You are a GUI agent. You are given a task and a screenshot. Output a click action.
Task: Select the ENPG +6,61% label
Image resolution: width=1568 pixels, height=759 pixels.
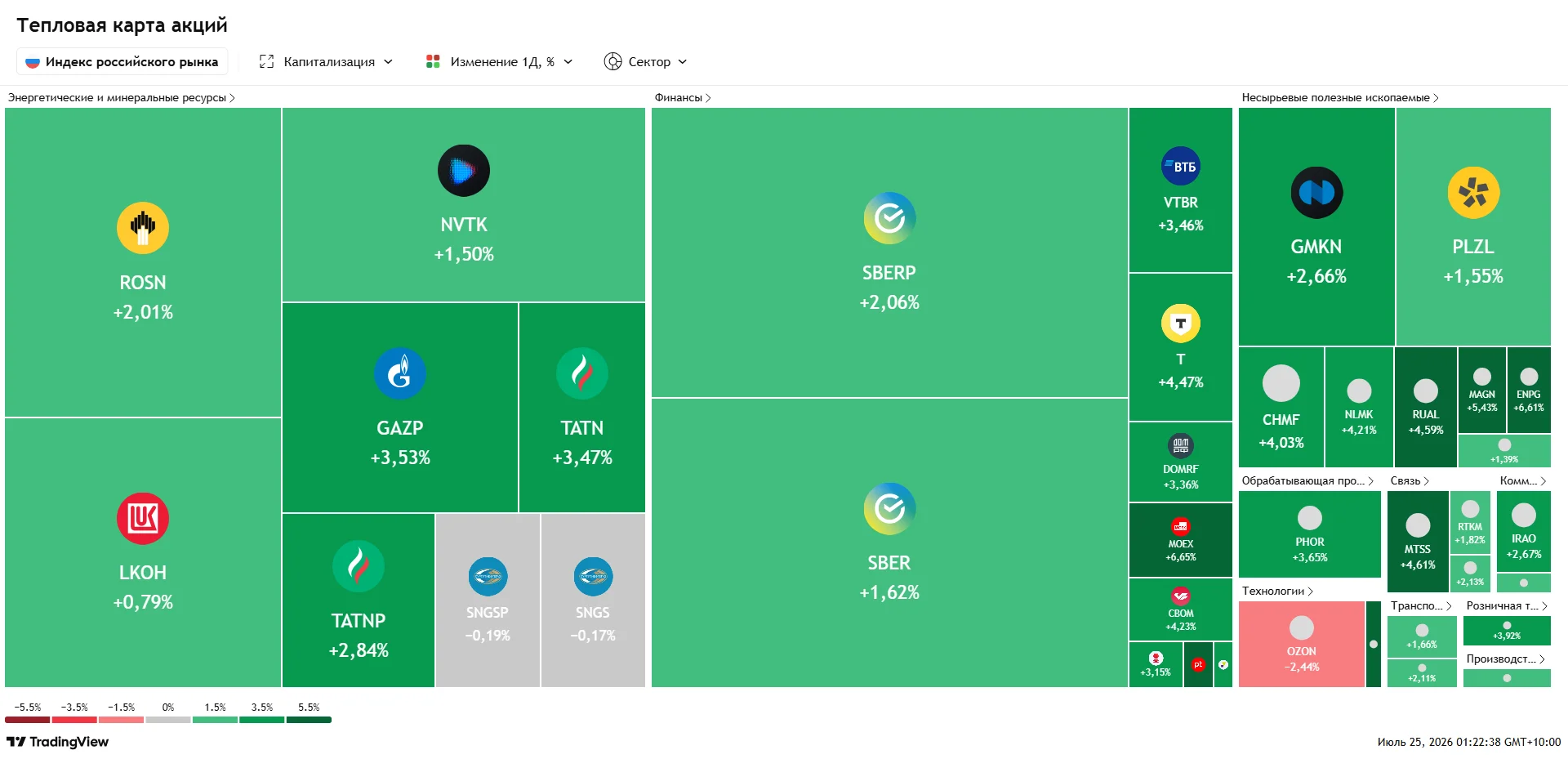(x=1529, y=400)
